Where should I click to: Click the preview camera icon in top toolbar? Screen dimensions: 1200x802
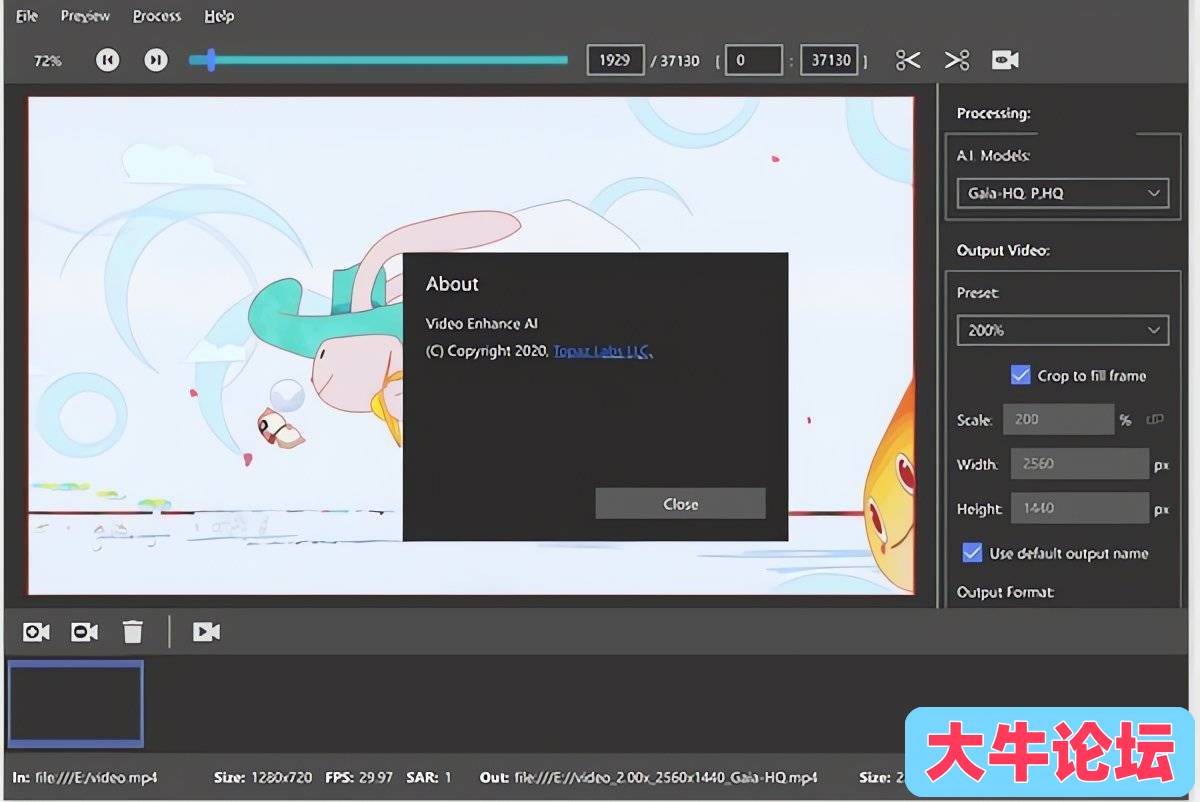point(1005,60)
